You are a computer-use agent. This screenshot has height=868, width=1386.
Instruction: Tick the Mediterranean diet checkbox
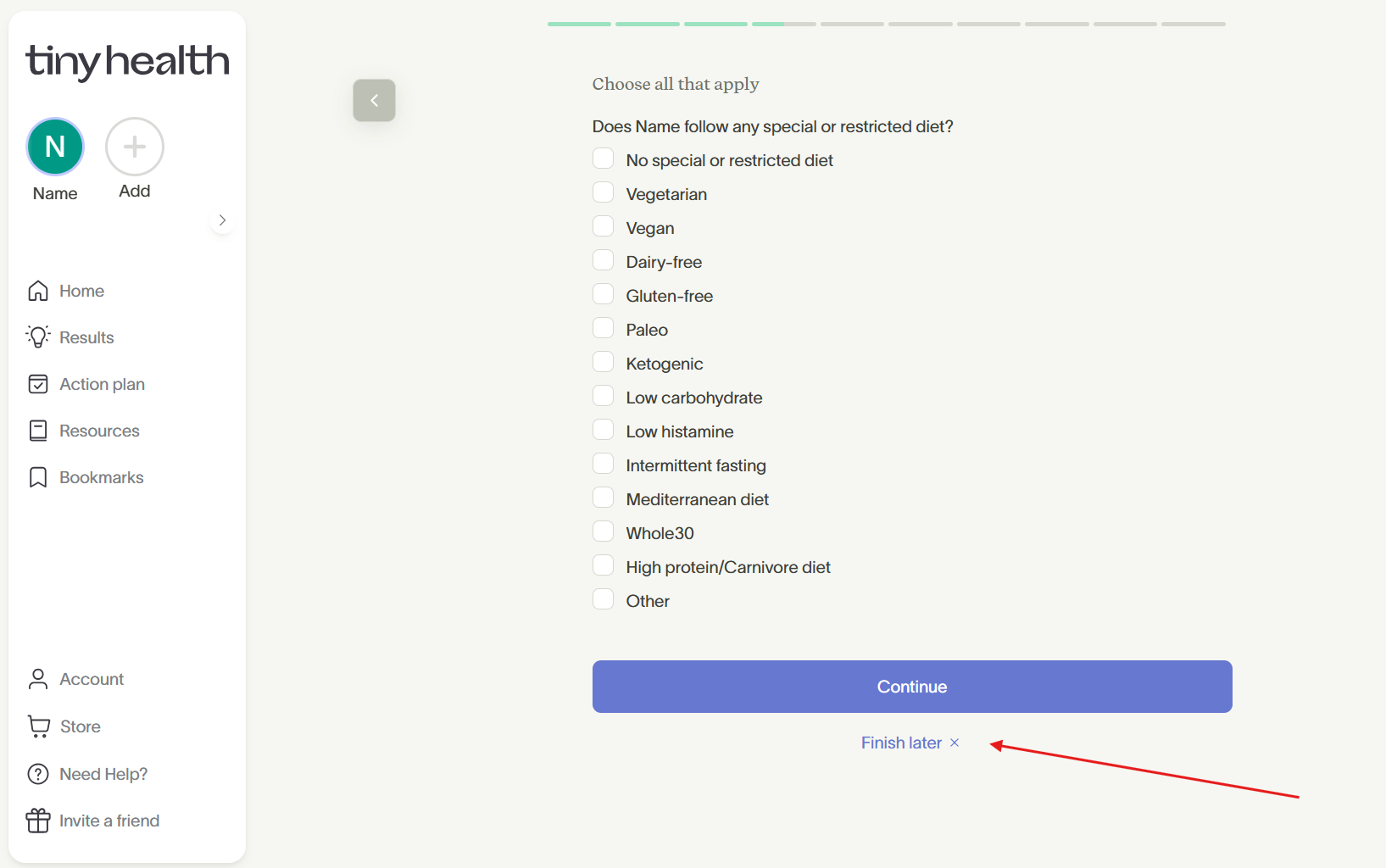[x=603, y=498]
